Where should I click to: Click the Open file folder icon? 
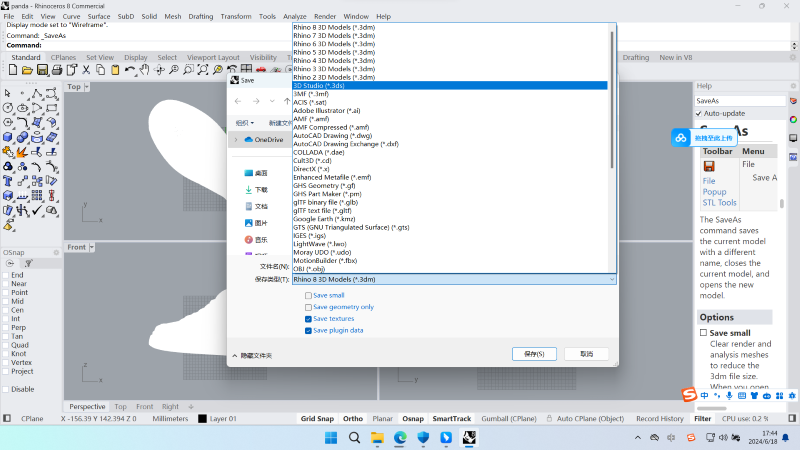pos(27,70)
